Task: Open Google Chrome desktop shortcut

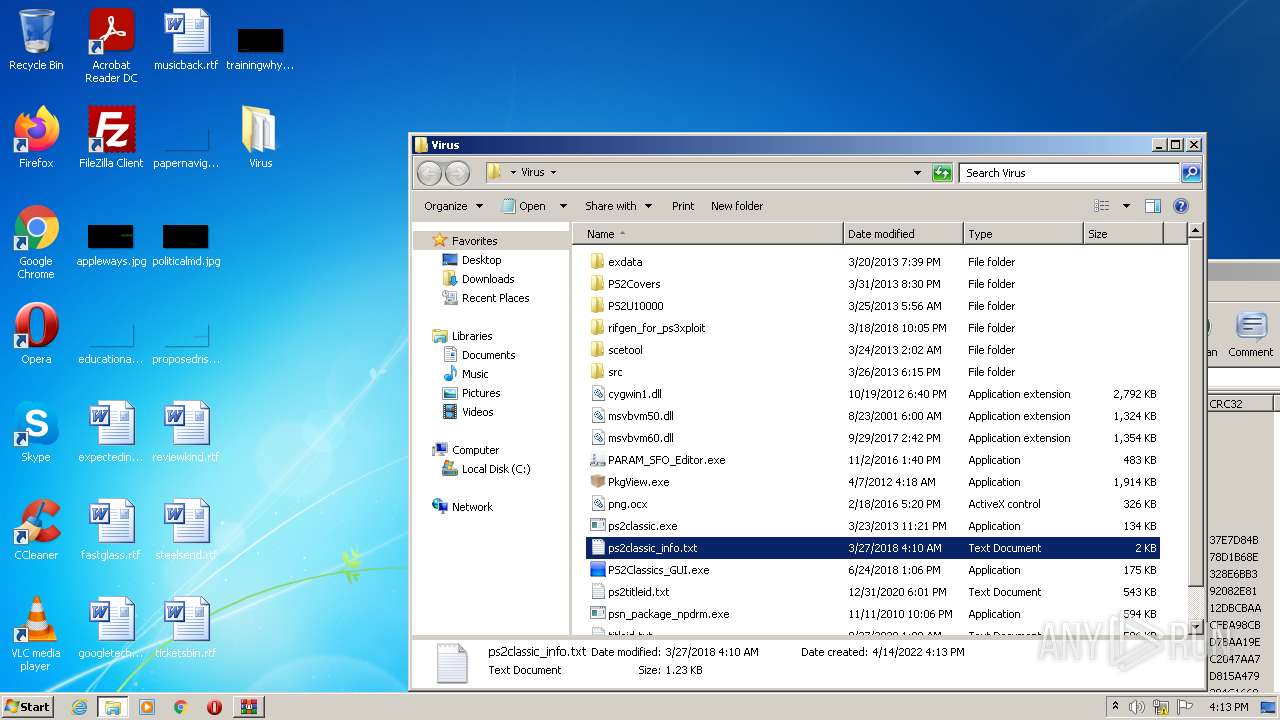Action: click(36, 242)
